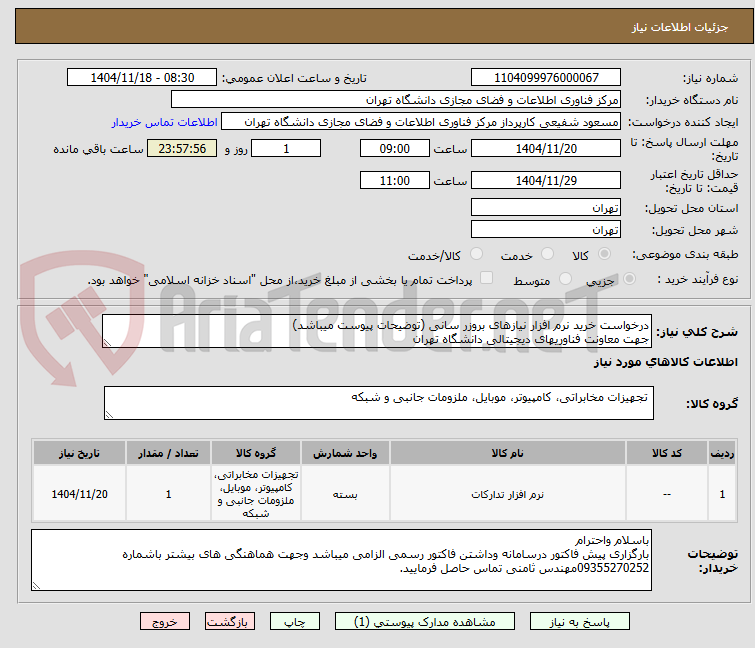Viewport: 755px width, 648px height.
Task: Click the استان محل تحویل field
Action: point(546,207)
